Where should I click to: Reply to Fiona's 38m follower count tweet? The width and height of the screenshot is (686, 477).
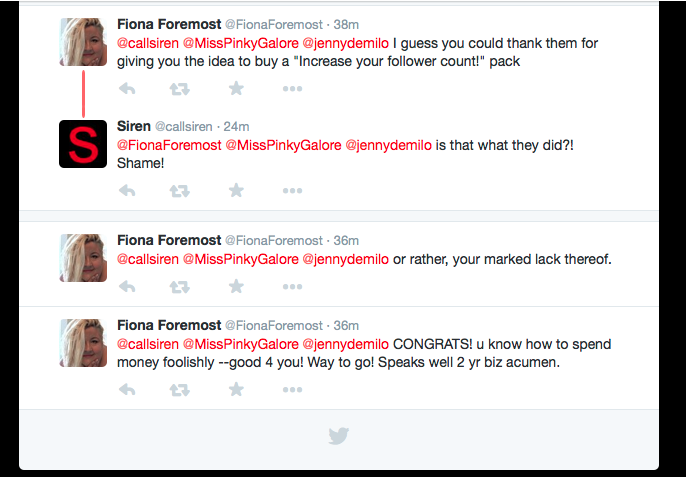pyautogui.click(x=127, y=89)
